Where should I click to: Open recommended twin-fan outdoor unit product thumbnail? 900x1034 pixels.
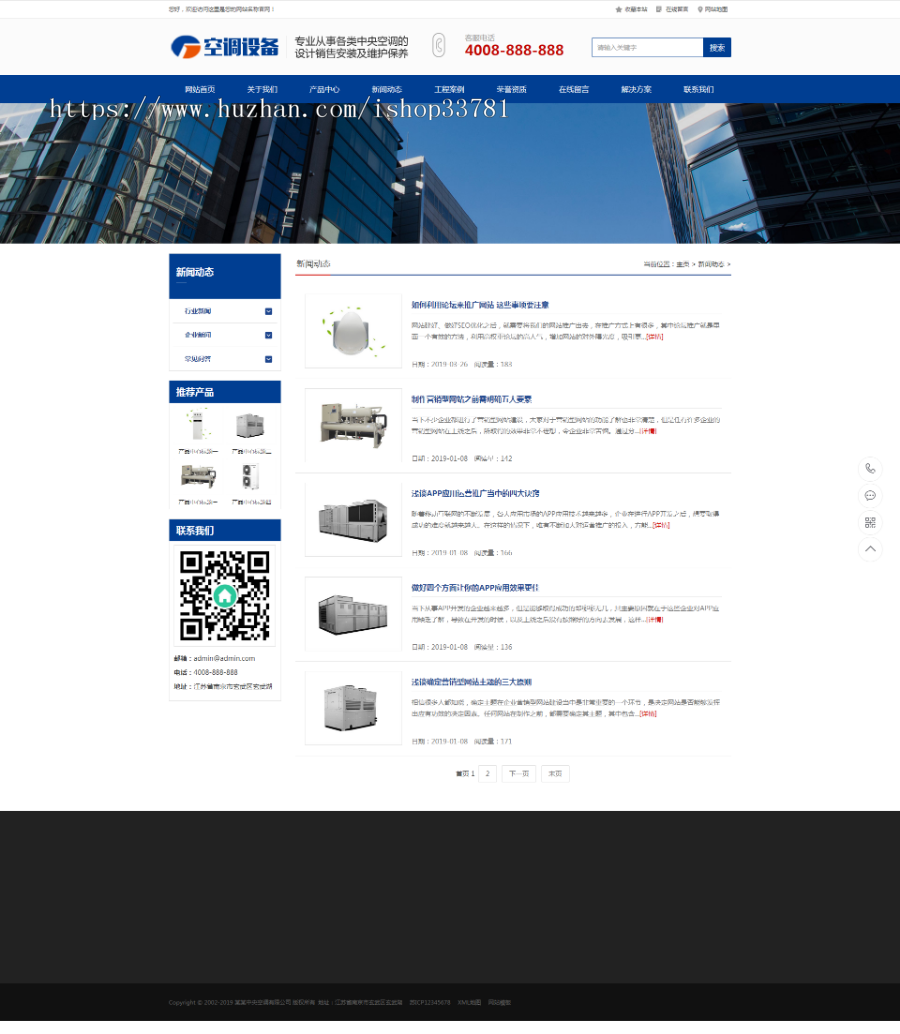pos(251,476)
